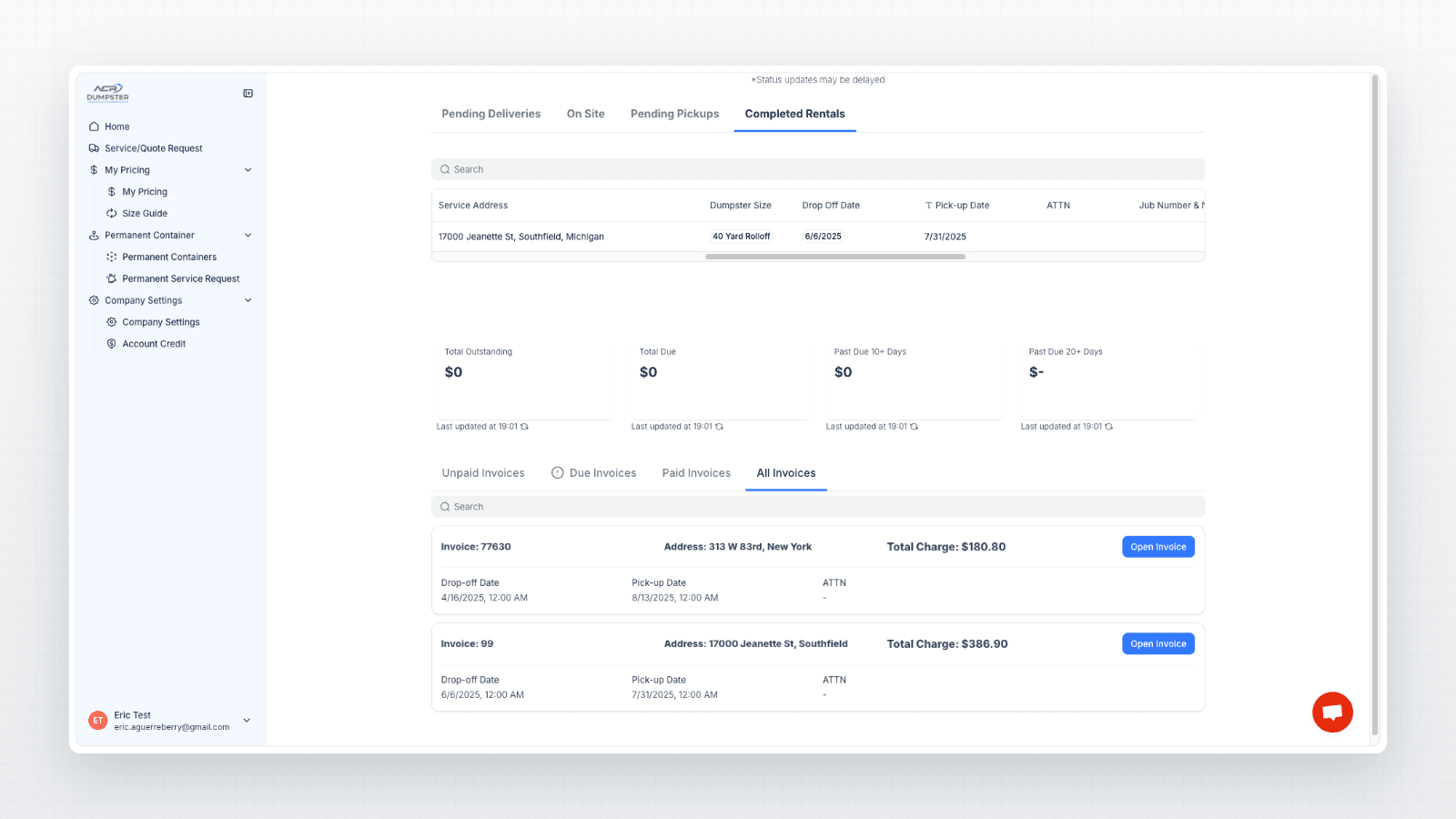Click the dollar icon beside My Pricing

[x=93, y=169]
